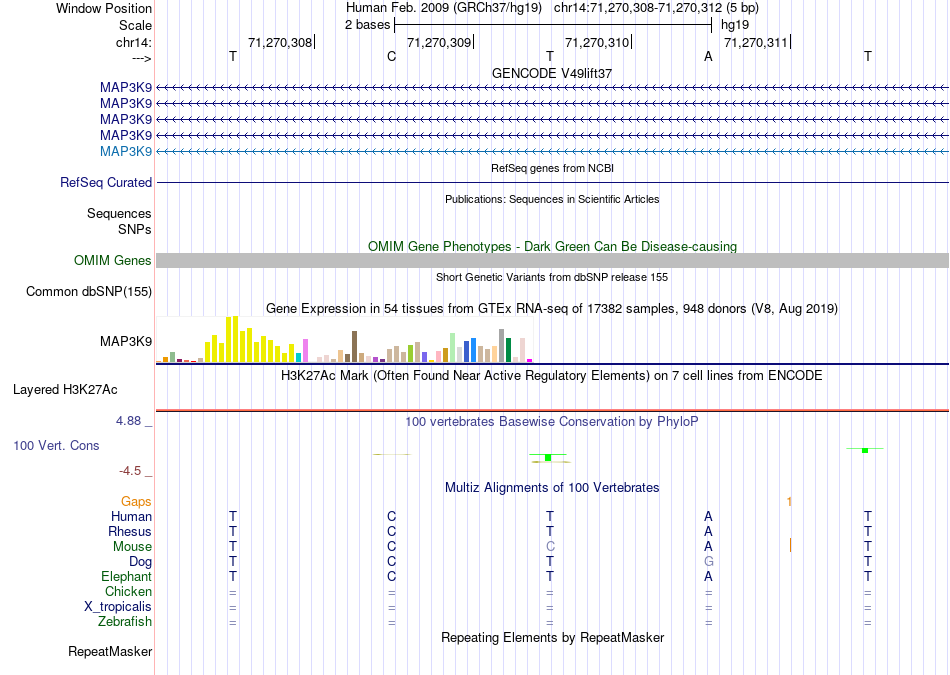Click the SNPs subtrack label
950x675 pixels.
click(x=135, y=230)
